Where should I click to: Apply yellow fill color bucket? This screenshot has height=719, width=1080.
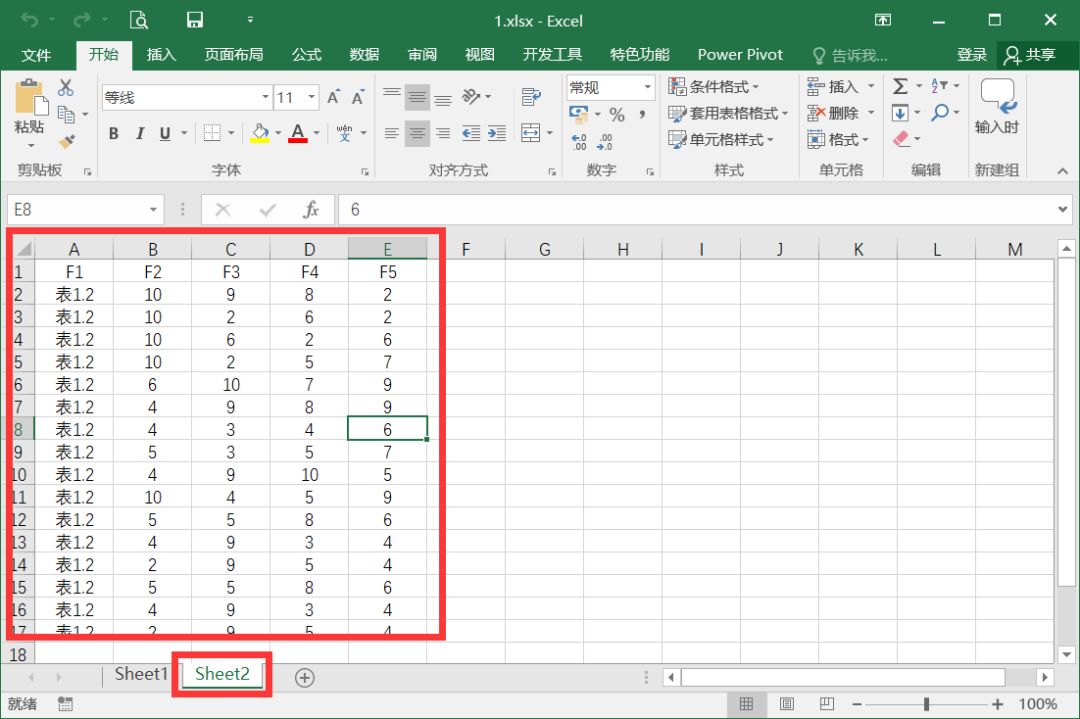tap(260, 133)
